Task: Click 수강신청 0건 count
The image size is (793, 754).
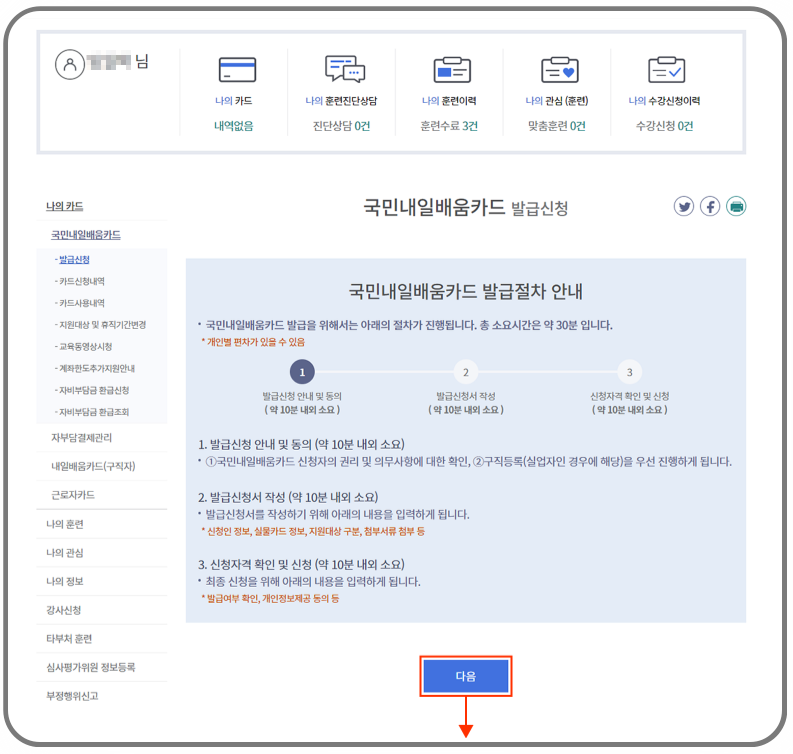Action: (x=665, y=126)
